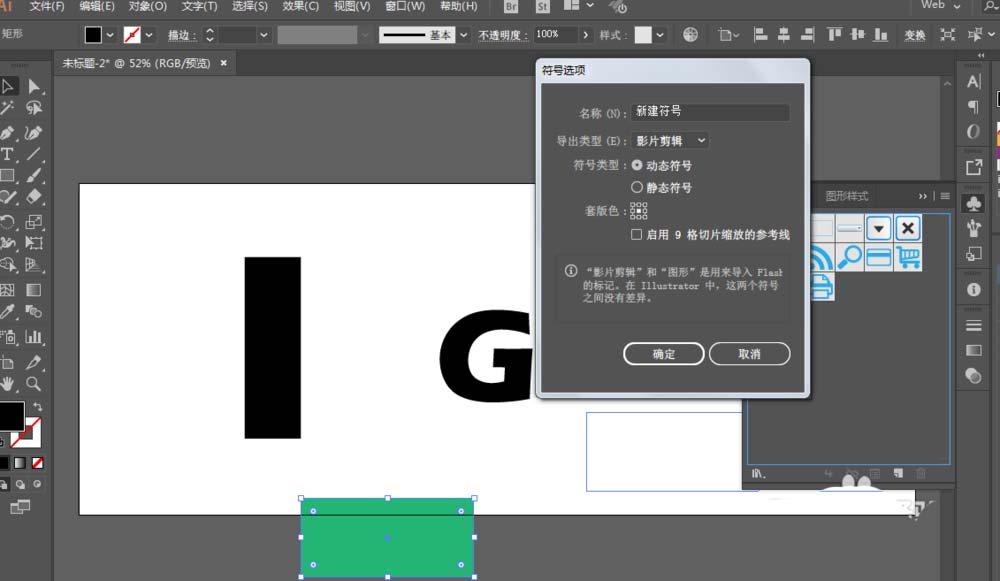Open the Web workspace switcher dropdown

click(941, 5)
